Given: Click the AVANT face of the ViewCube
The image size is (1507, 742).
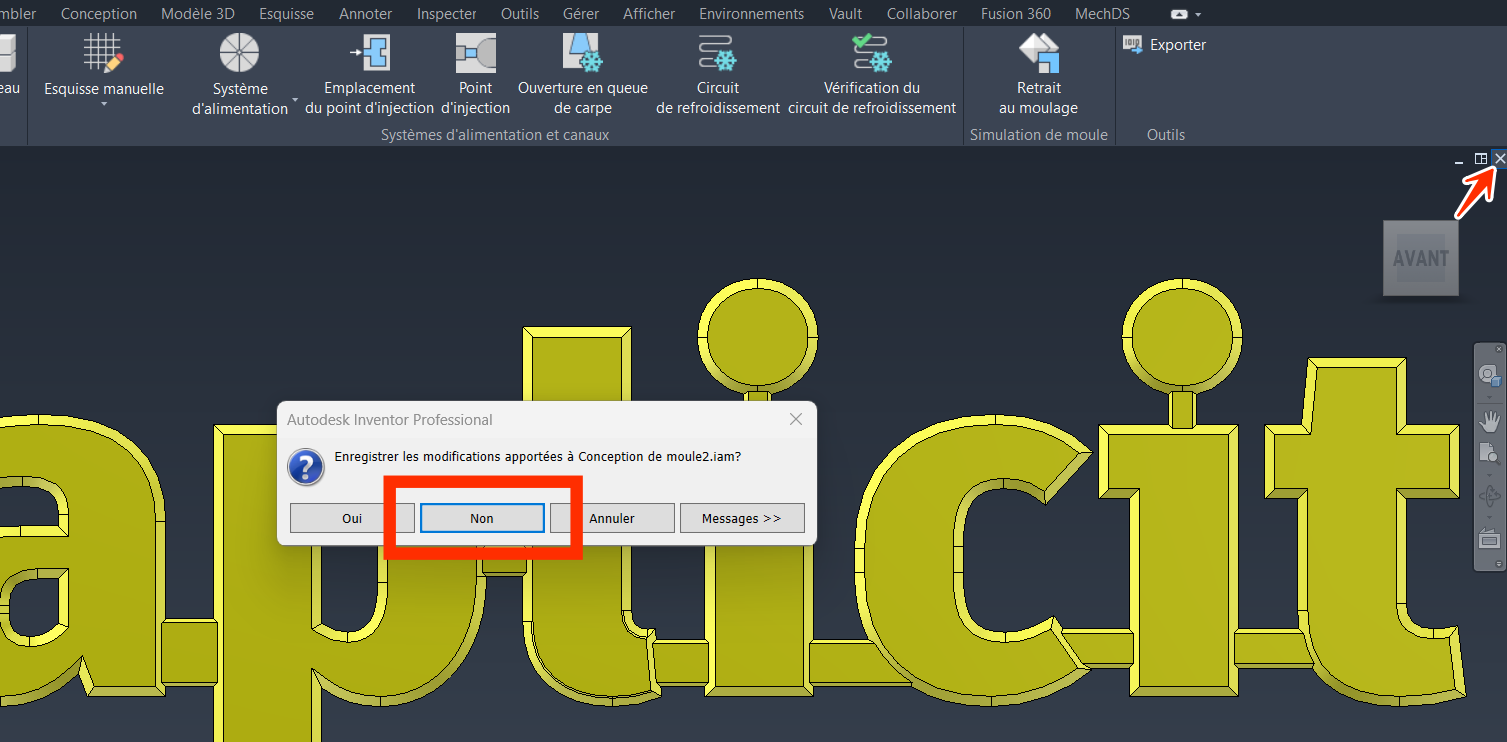Looking at the screenshot, I should click(x=1420, y=258).
